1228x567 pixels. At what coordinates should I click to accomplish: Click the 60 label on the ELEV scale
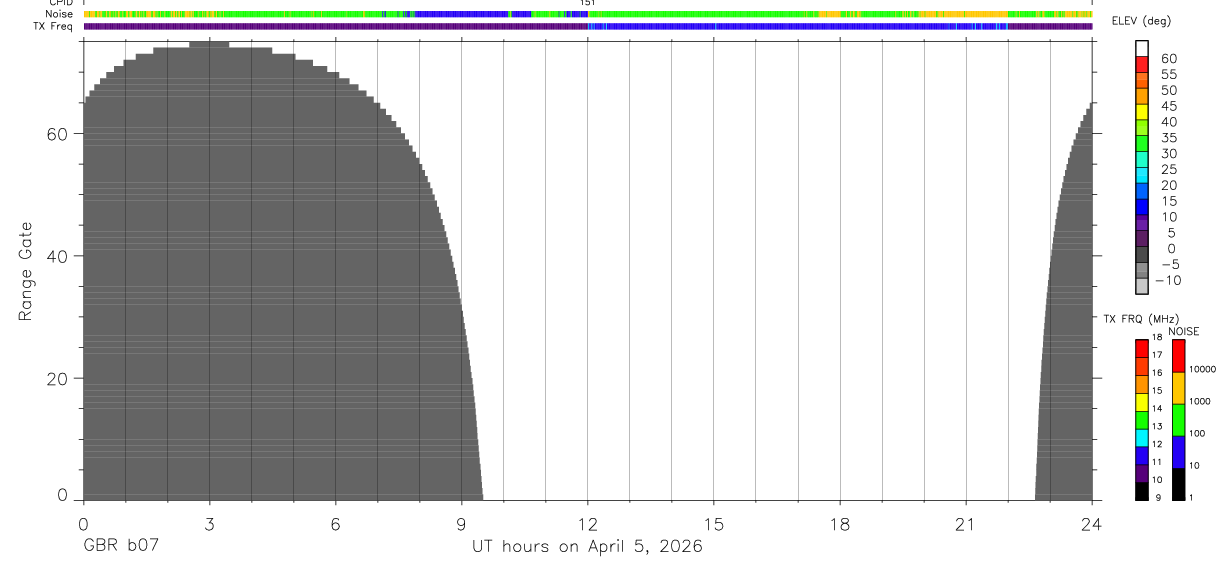1168,59
